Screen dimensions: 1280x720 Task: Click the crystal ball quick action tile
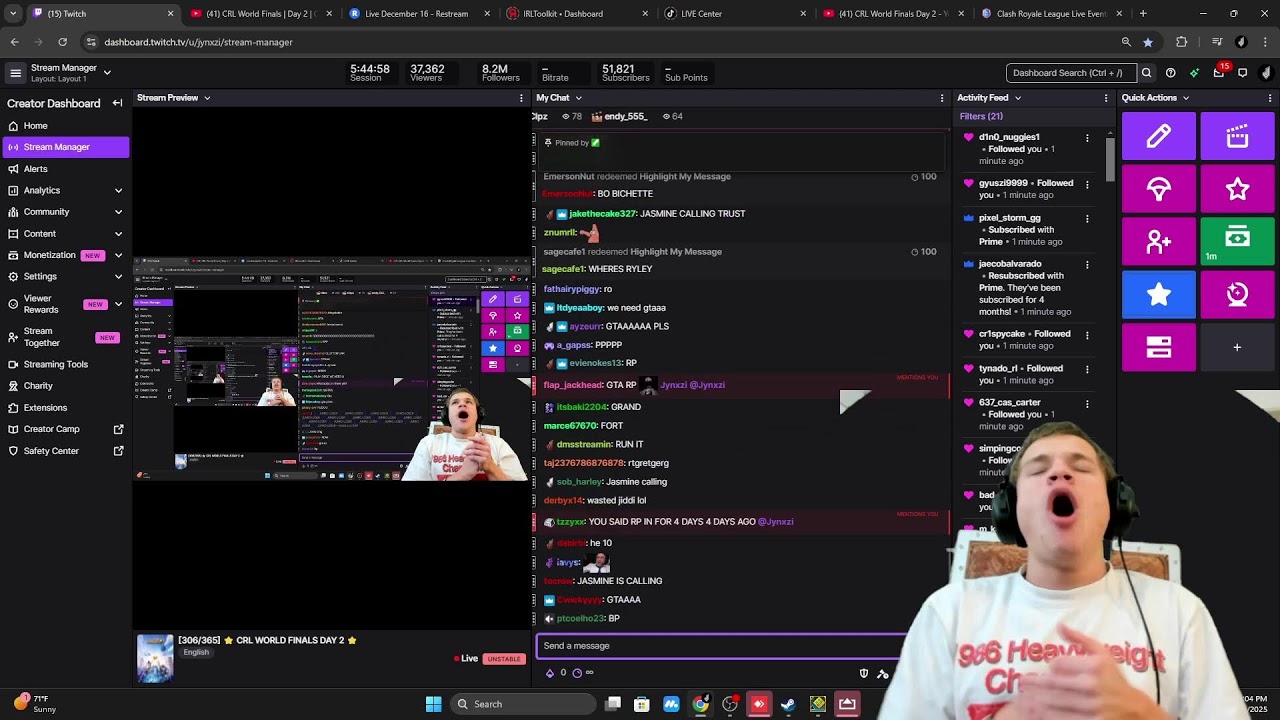(1237, 294)
